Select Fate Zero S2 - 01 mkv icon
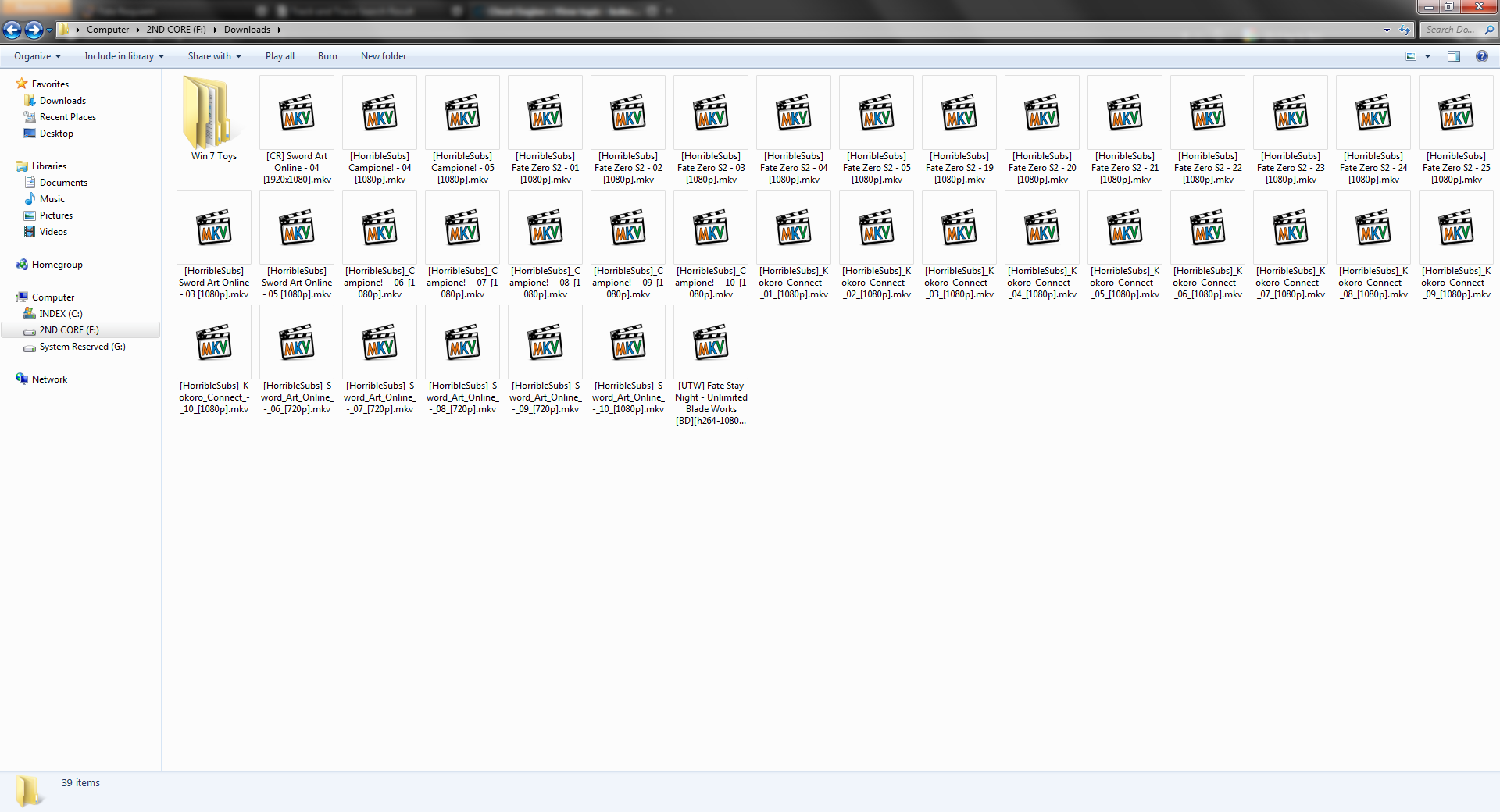This screenshot has width=1500, height=812. click(545, 112)
